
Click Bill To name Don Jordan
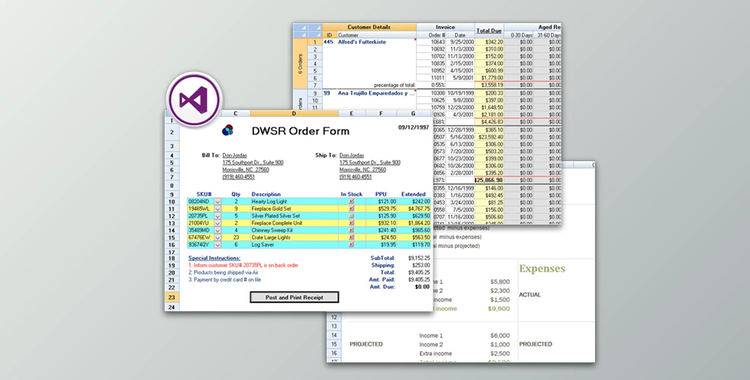(234, 156)
